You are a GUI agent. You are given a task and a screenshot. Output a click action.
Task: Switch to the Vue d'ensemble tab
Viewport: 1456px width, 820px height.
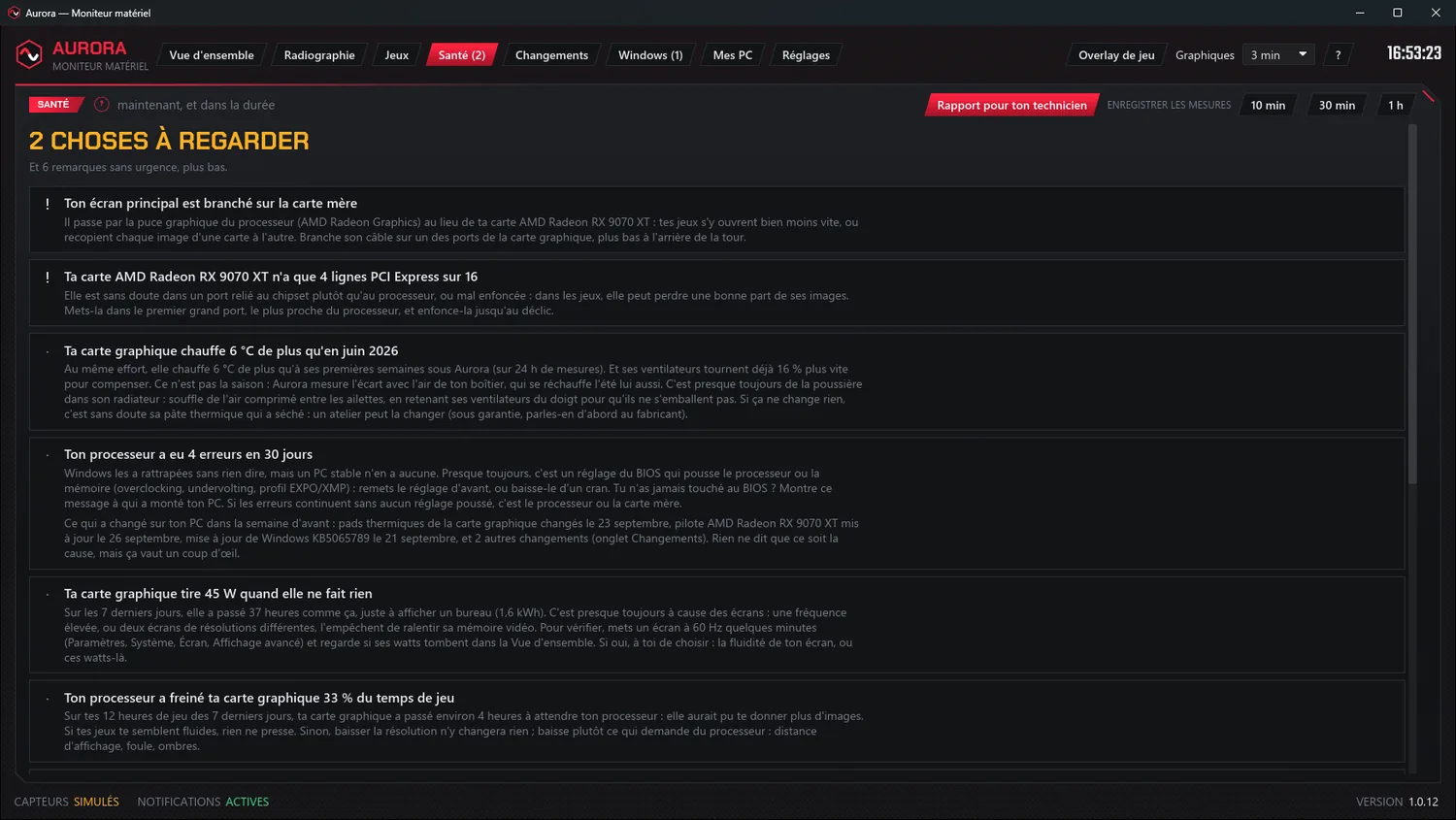pos(212,55)
